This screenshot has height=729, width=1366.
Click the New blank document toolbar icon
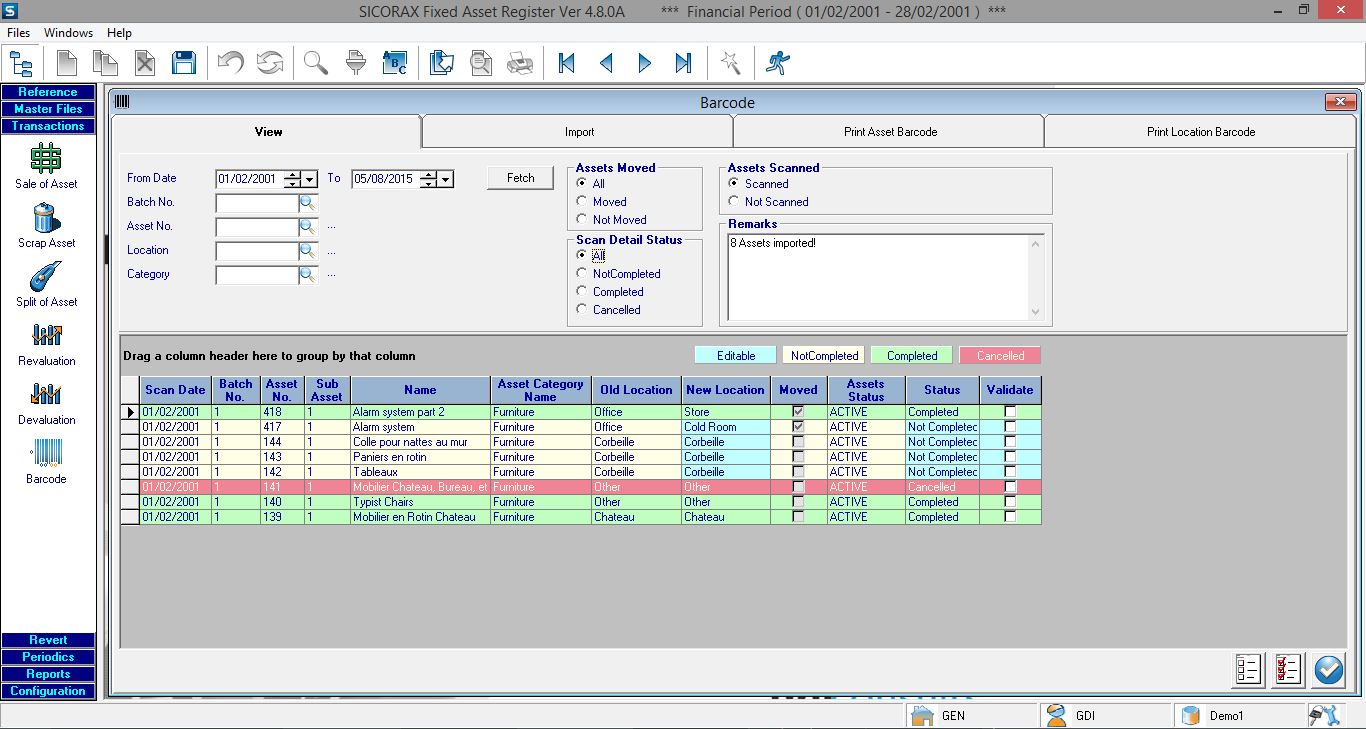tap(66, 64)
